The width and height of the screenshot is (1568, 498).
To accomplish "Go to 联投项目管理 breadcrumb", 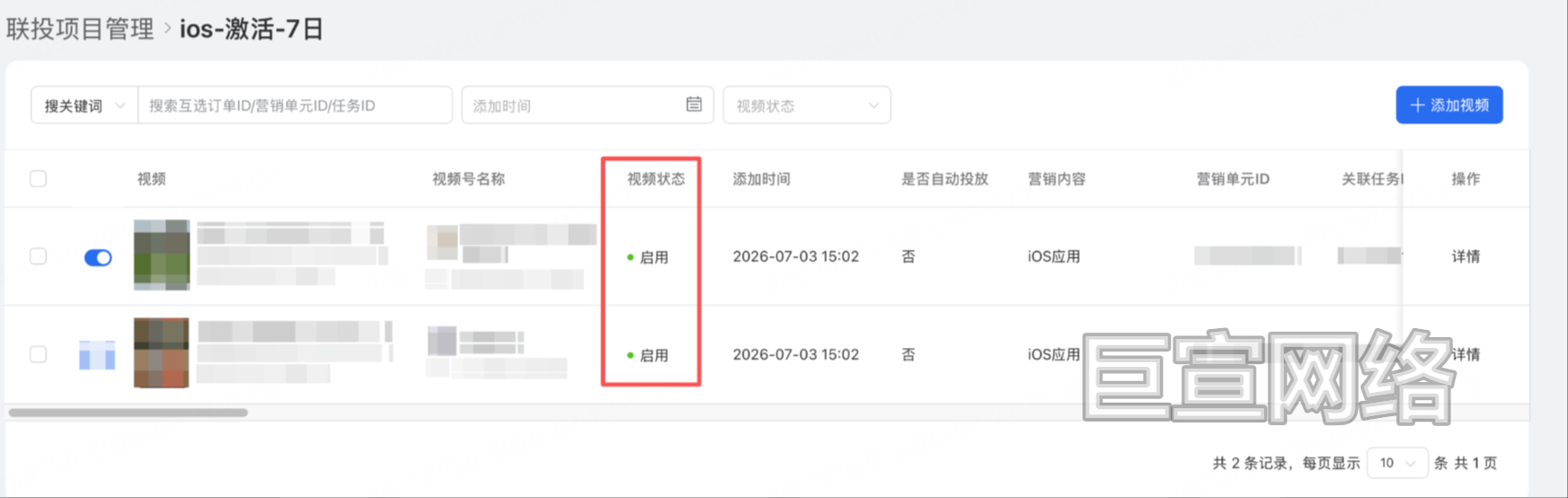I will [x=80, y=29].
